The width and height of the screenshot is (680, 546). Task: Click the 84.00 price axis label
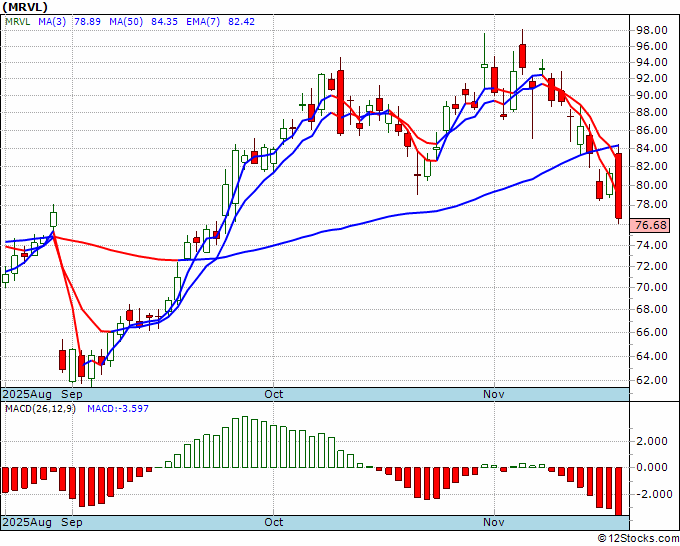651,148
